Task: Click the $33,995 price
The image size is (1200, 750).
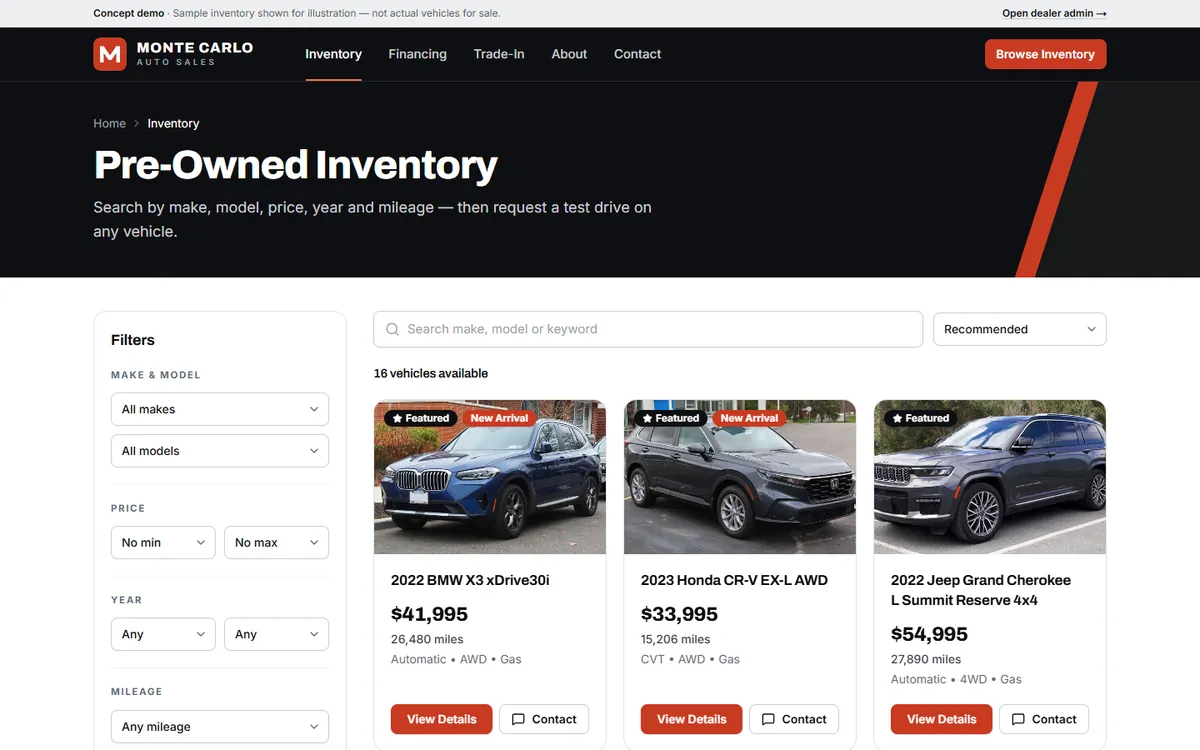Action: [679, 614]
